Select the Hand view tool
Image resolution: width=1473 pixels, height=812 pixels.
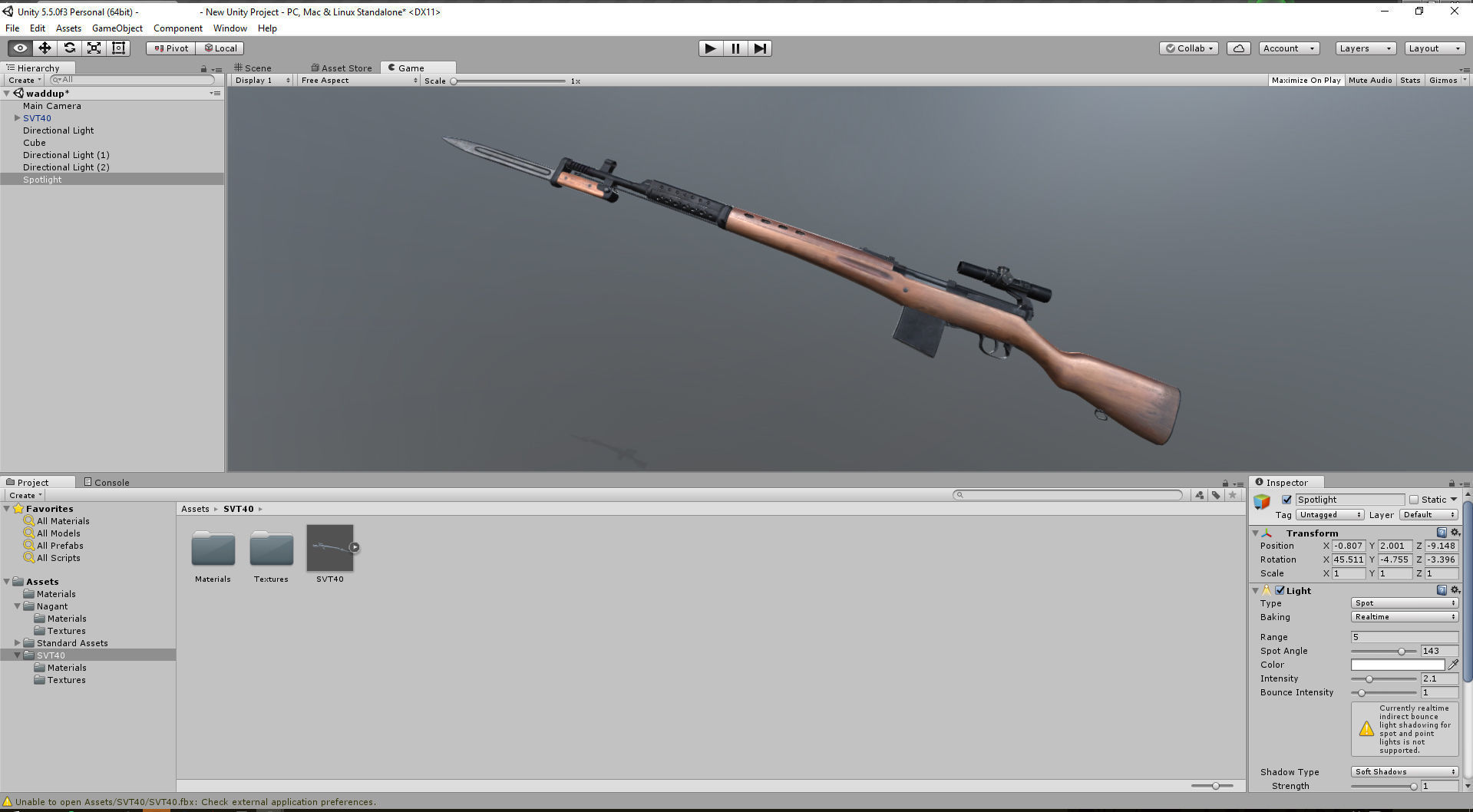[20, 48]
